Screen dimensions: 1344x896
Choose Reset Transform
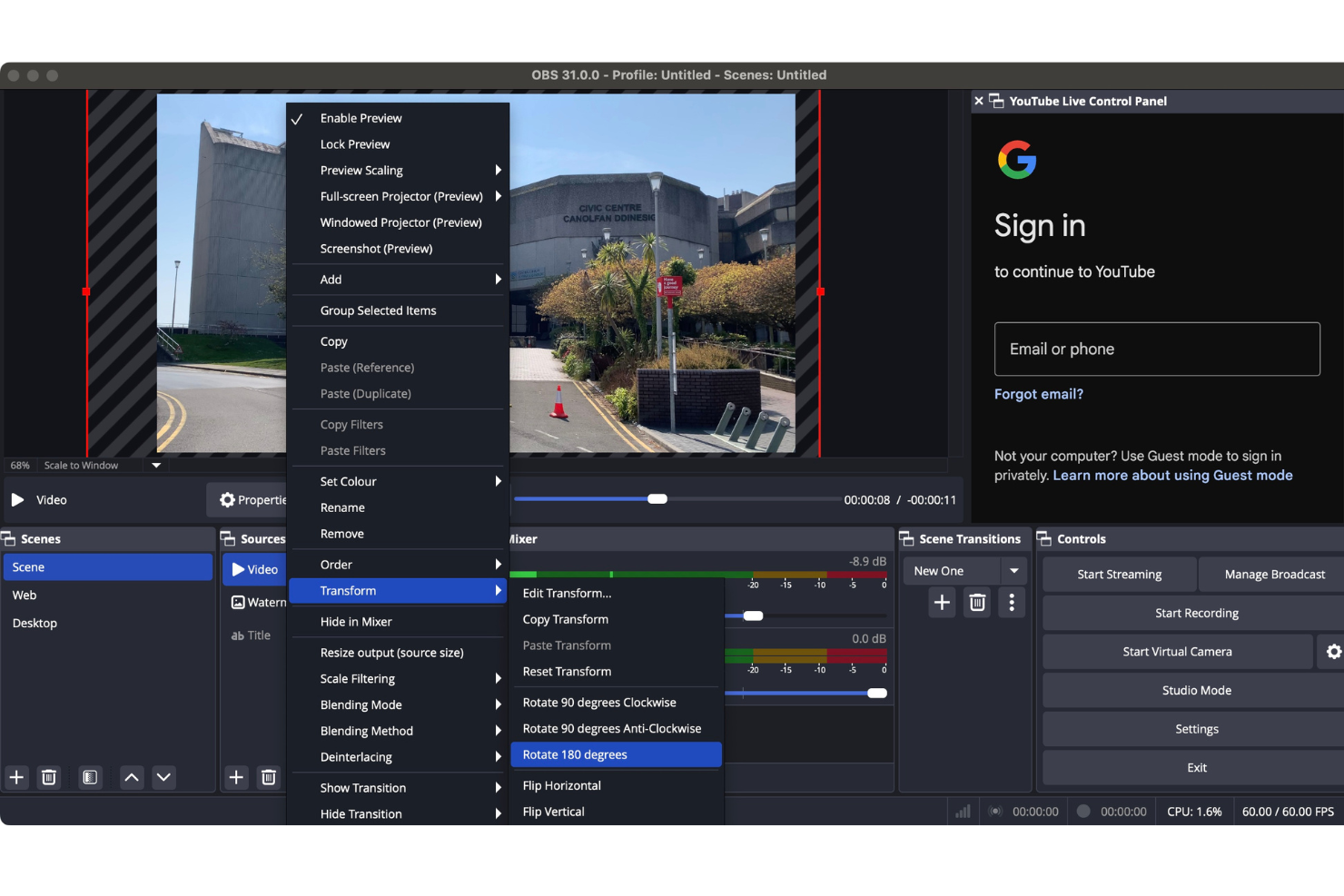(x=617, y=672)
